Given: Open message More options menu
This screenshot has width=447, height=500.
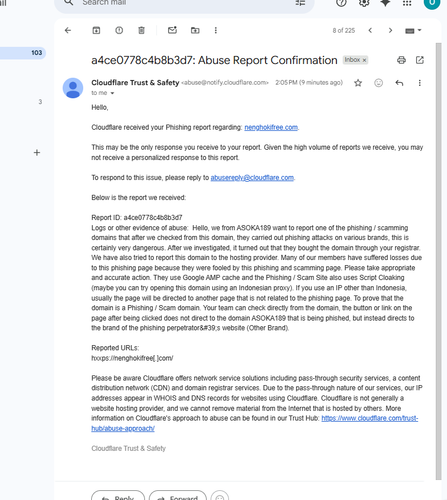Looking at the screenshot, I should (420, 83).
